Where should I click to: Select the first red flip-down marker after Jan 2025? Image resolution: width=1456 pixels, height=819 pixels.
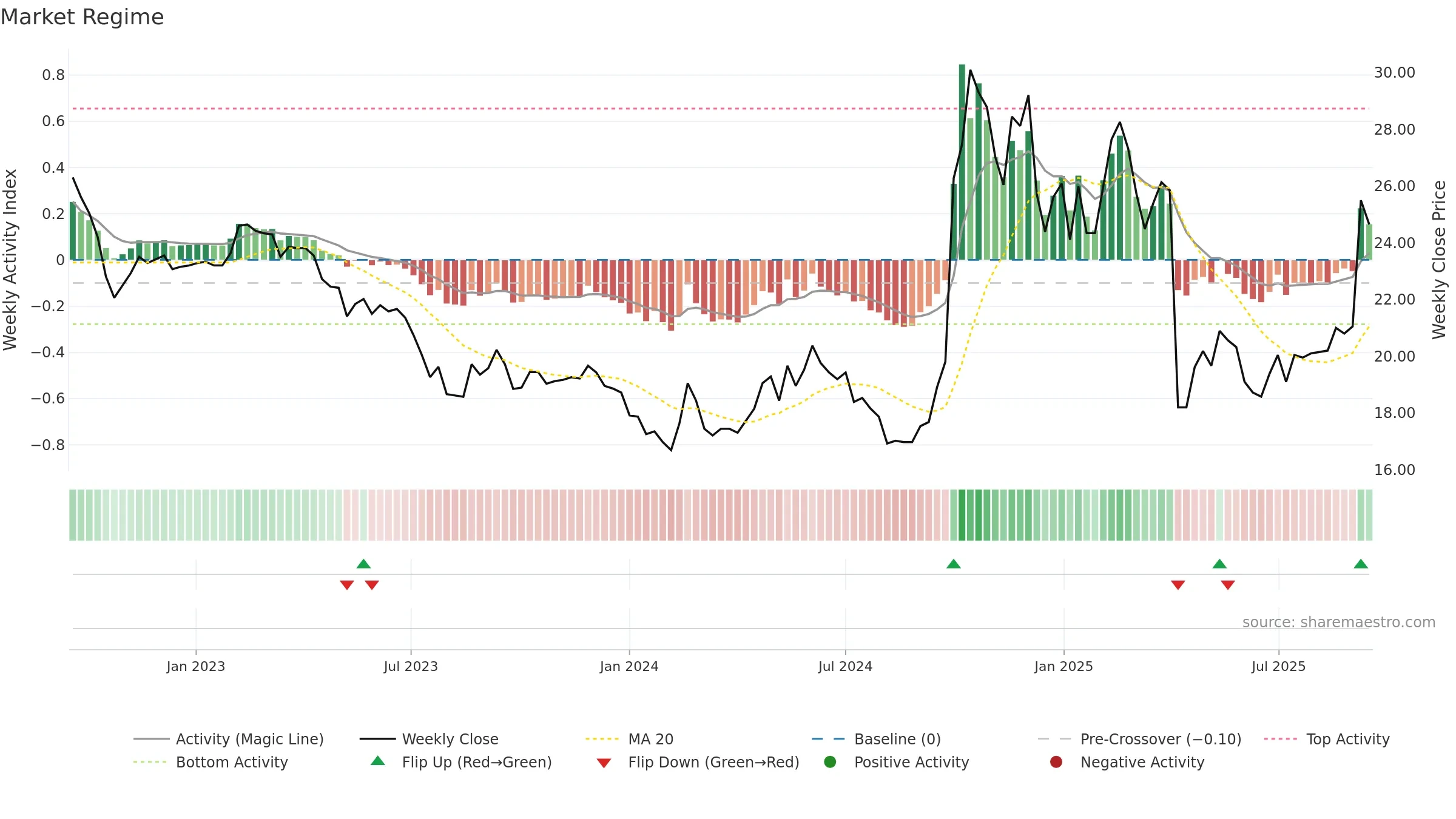pyautogui.click(x=1178, y=585)
